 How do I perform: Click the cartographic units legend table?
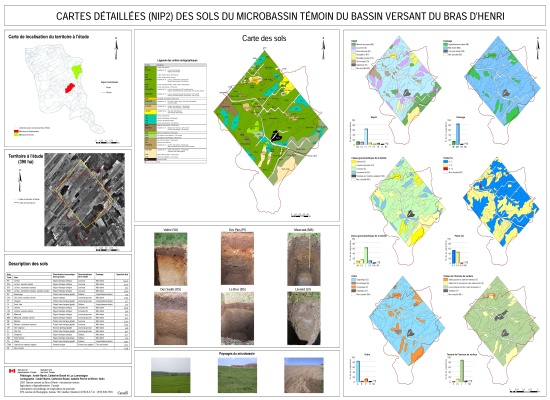(x=175, y=113)
